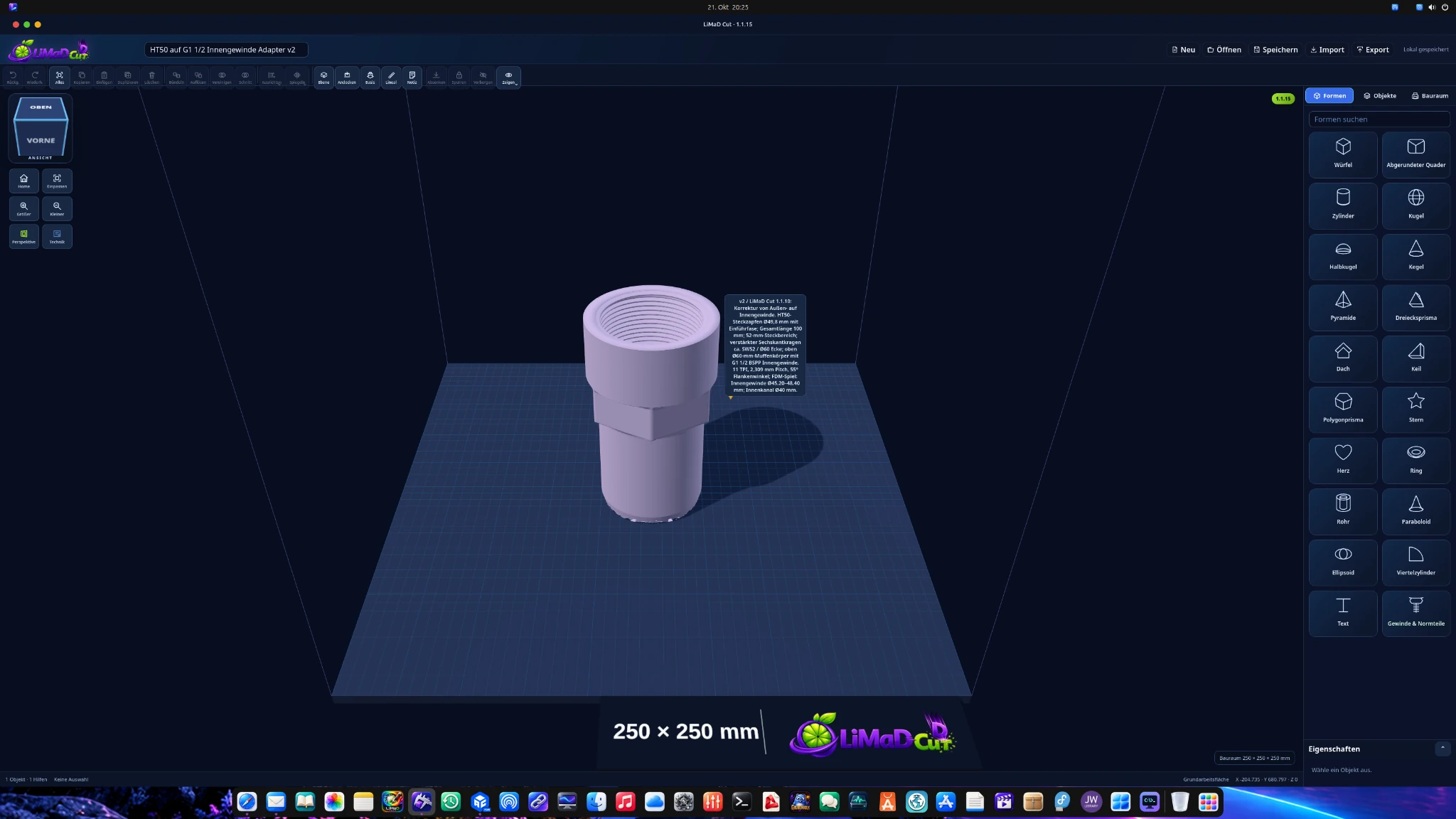This screenshot has height=819, width=1456.
Task: Toggle Perspektive view mode
Action: [x=24, y=236]
